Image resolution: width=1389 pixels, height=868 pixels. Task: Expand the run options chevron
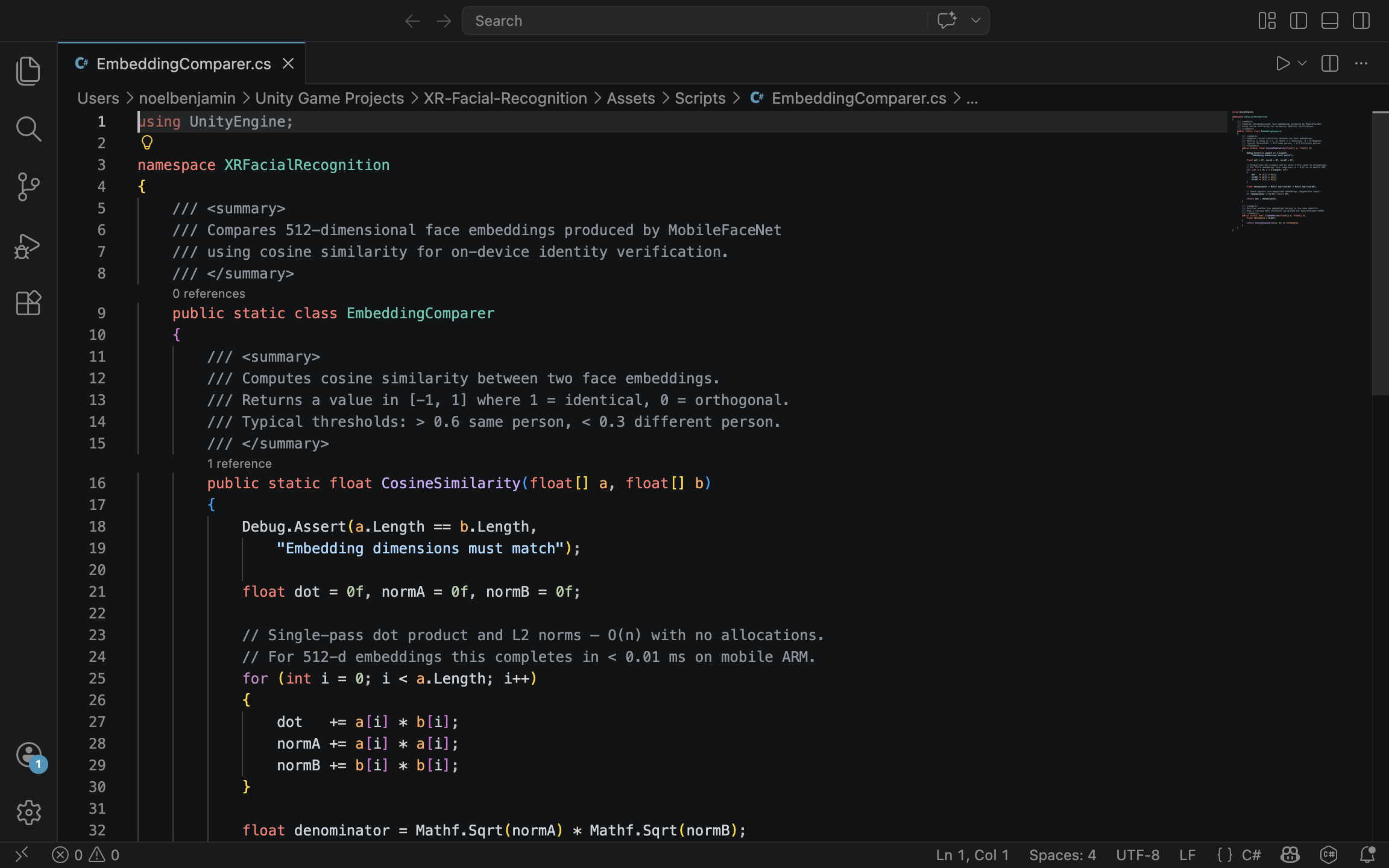[1301, 63]
